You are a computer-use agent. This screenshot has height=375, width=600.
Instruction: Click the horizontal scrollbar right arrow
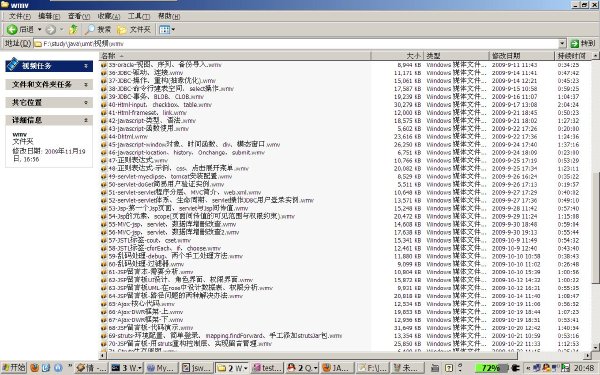(x=588, y=355)
